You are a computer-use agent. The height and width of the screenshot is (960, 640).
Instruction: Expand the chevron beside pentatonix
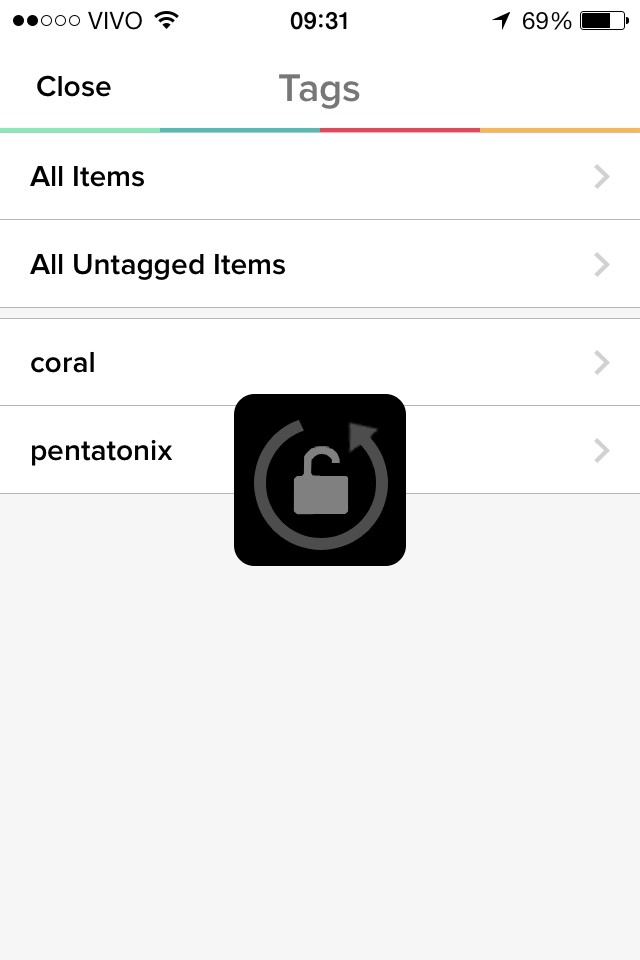point(601,451)
